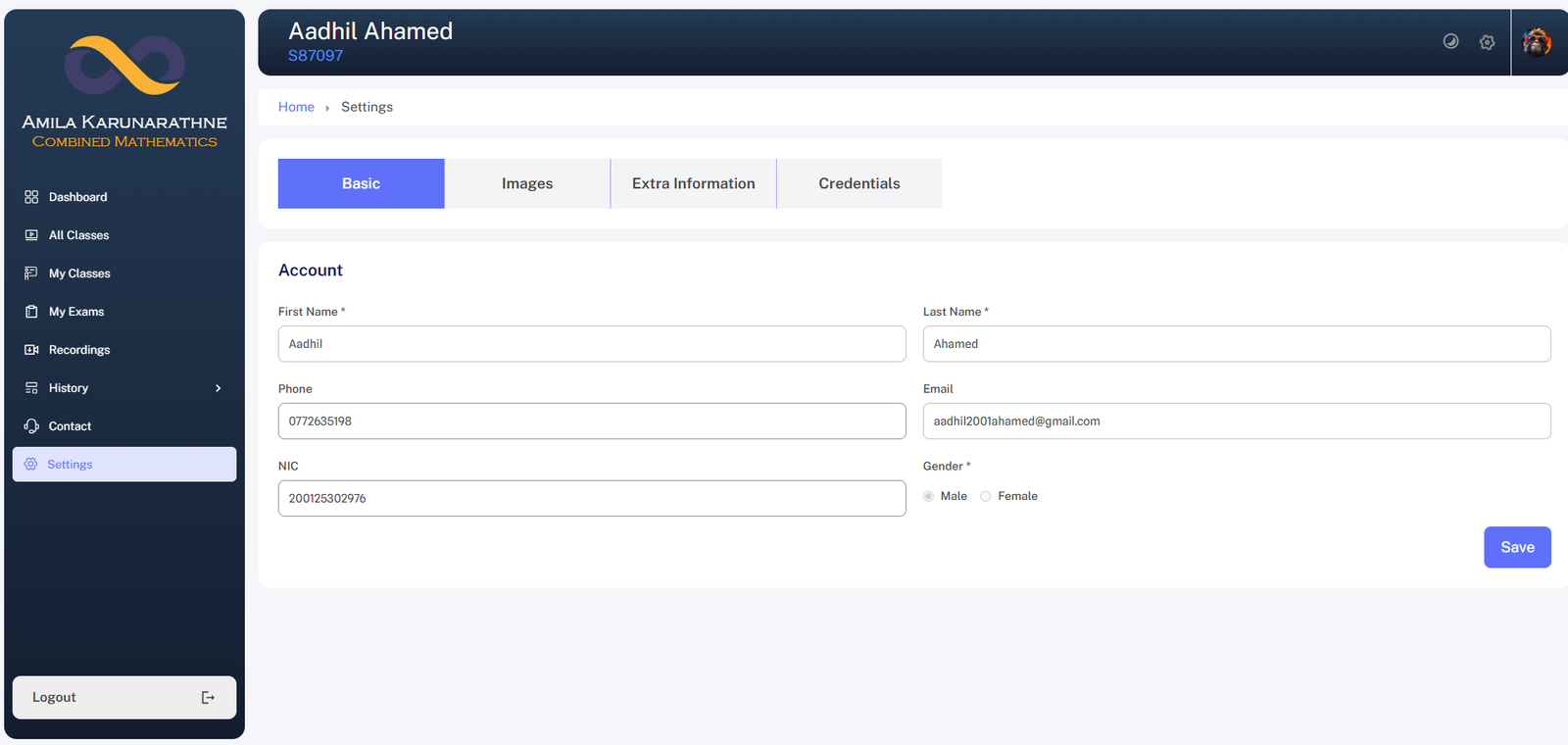This screenshot has width=1568, height=745.
Task: Switch to the Images tab
Action: [x=527, y=183]
